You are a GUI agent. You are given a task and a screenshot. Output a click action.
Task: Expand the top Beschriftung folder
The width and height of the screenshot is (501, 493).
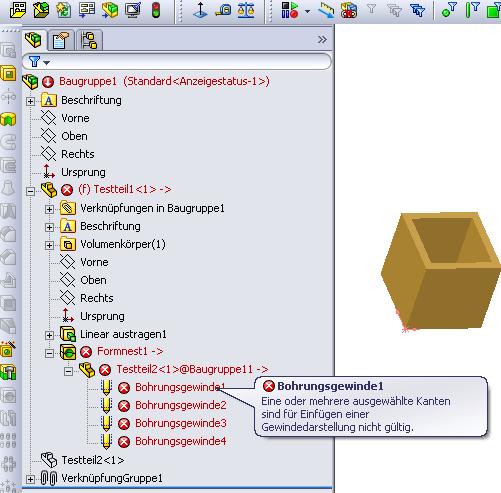(30, 101)
